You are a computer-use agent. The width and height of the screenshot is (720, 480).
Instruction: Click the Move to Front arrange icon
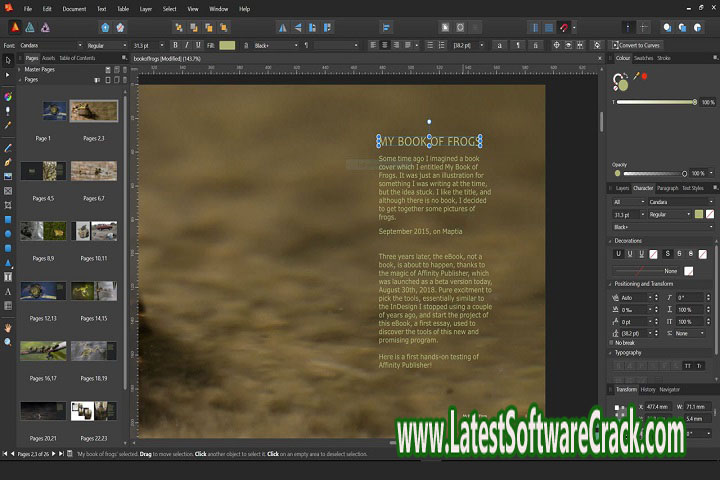(224, 28)
